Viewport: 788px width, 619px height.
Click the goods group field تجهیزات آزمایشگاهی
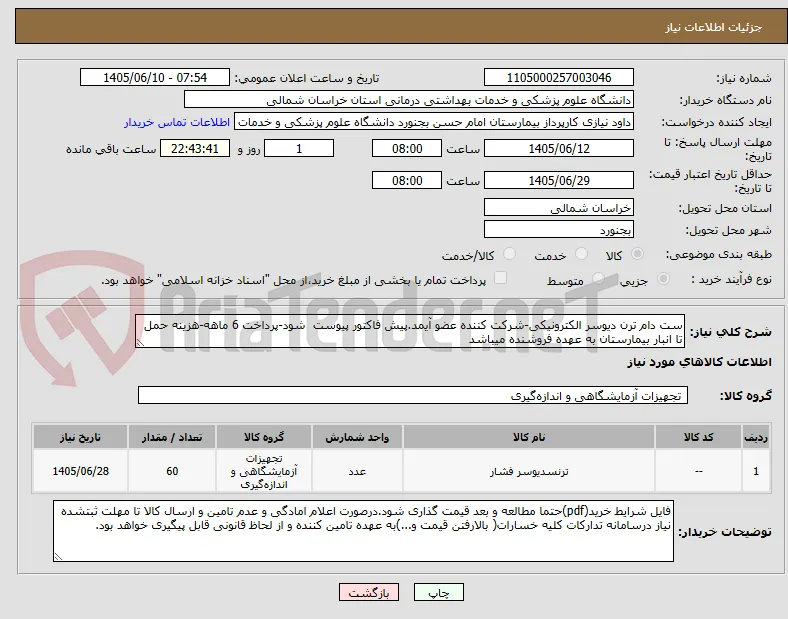(413, 395)
